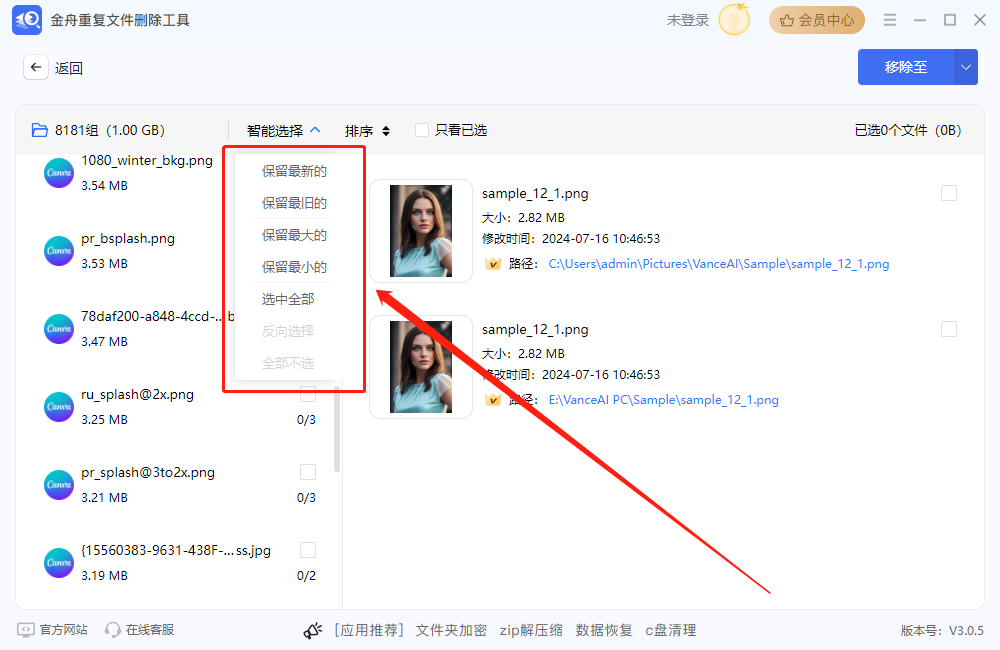The image size is (1000, 650).
Task: Select 保留最新的 in the smart selection menu
Action: (x=296, y=171)
